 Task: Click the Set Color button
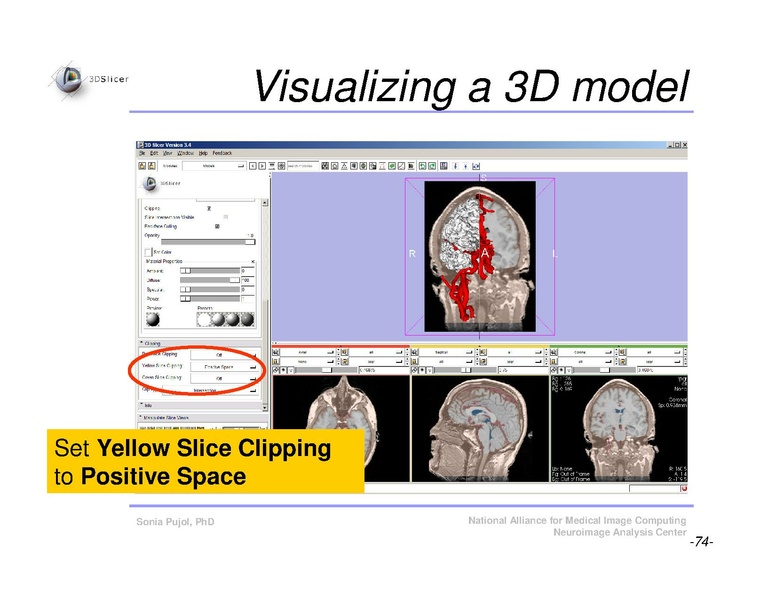click(x=148, y=252)
